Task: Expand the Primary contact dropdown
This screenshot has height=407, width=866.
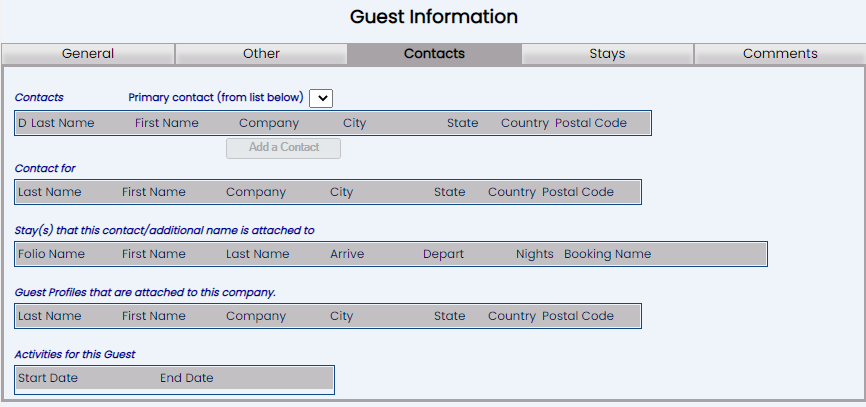Action: [321, 98]
